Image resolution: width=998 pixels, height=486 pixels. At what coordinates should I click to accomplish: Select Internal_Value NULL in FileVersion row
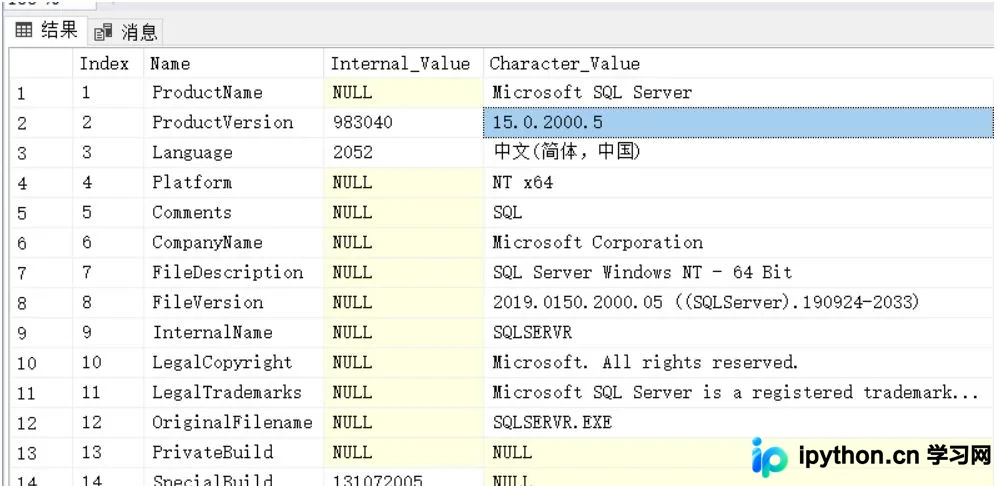(x=404, y=302)
